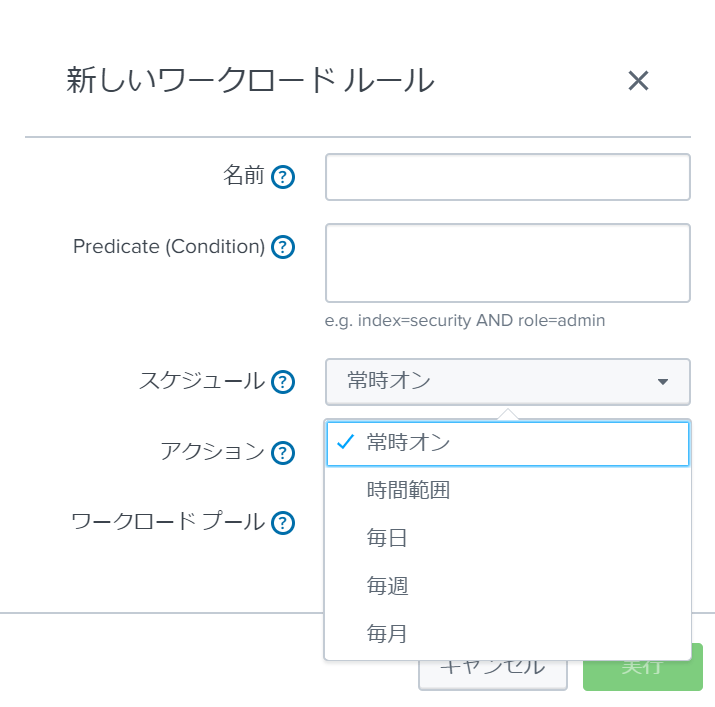
Task: Open the Predicate (Condition) help icon
Action: 283,247
